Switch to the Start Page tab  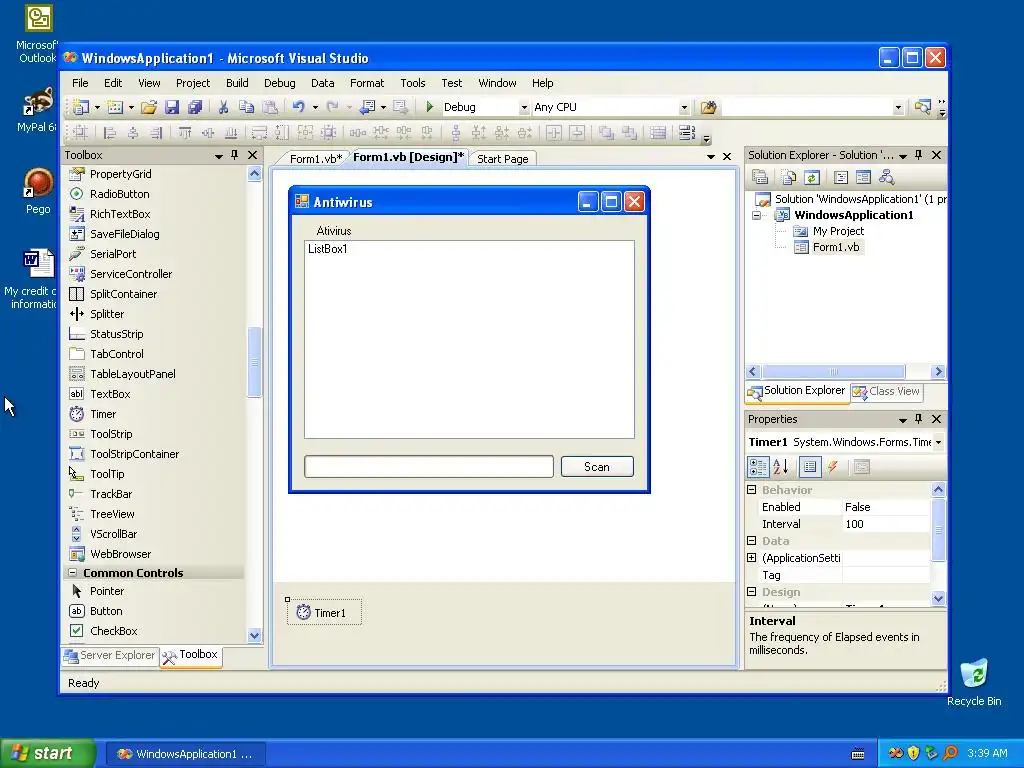point(502,159)
